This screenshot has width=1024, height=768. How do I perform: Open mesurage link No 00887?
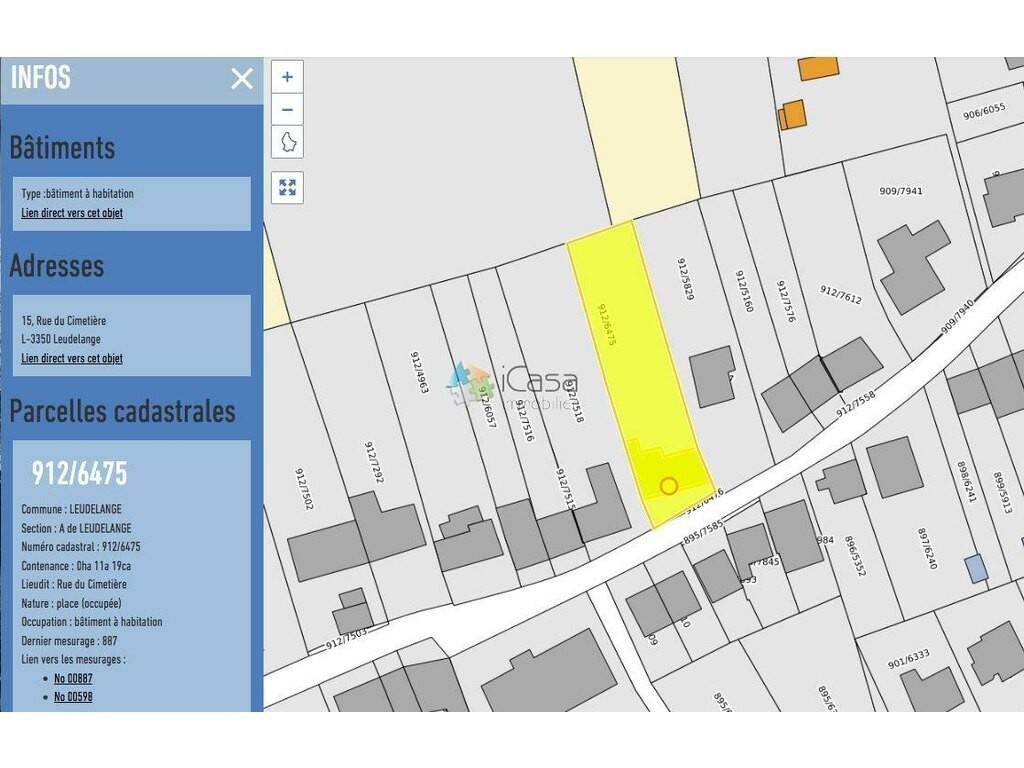point(73,678)
